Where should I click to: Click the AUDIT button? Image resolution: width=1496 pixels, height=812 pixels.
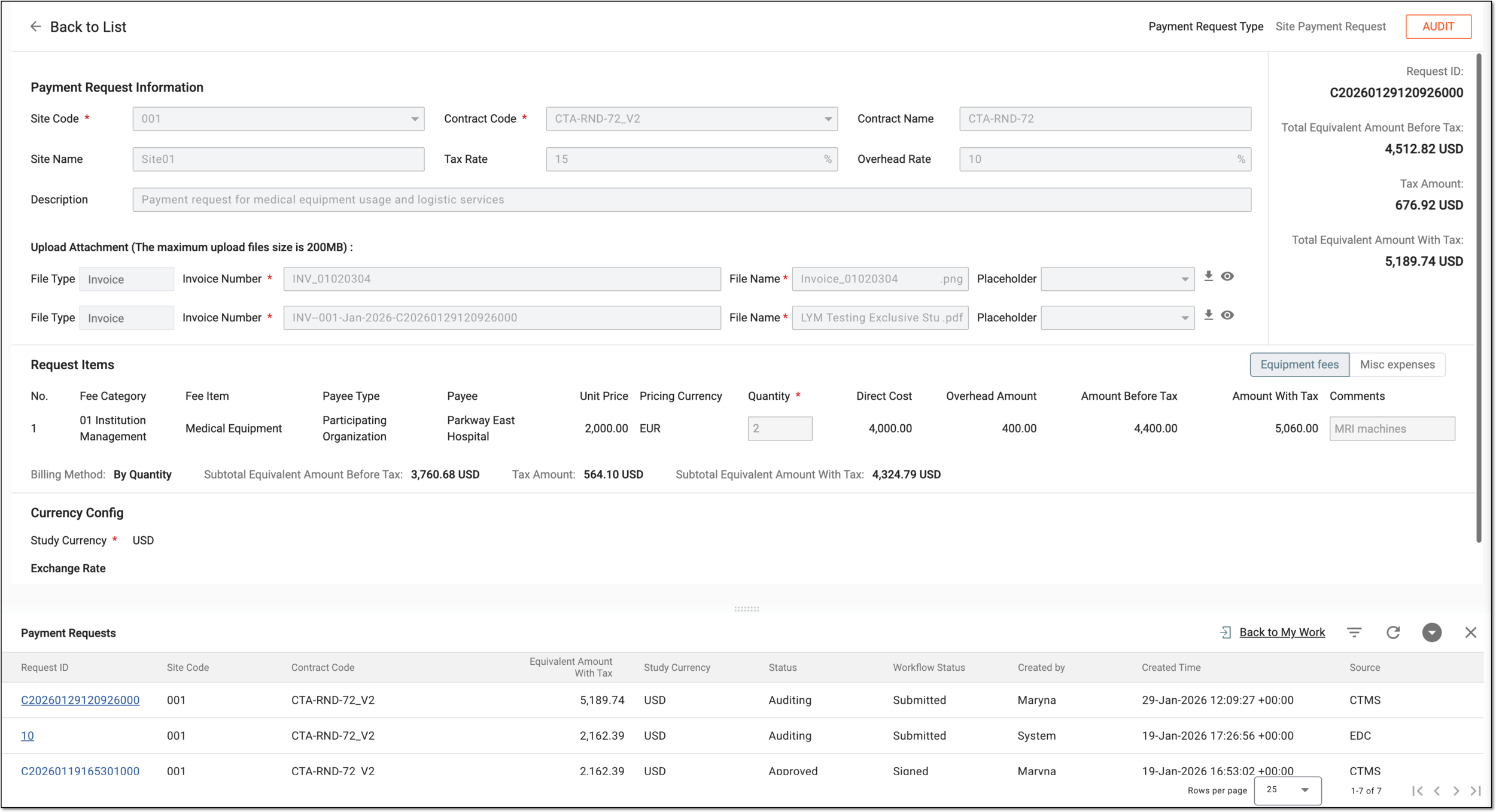point(1438,26)
